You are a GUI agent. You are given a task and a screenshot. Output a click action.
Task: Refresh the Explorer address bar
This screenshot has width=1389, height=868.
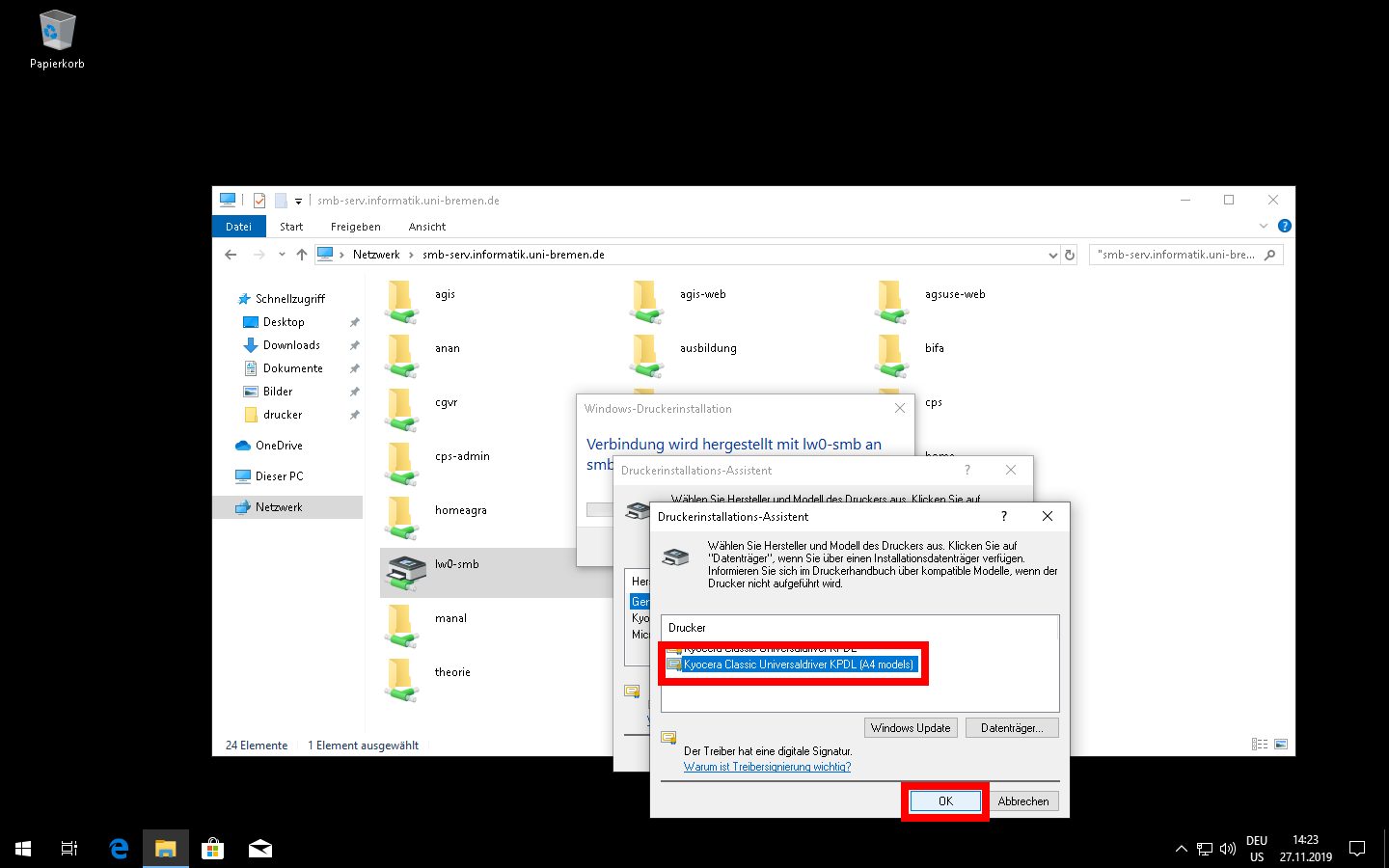[1069, 255]
